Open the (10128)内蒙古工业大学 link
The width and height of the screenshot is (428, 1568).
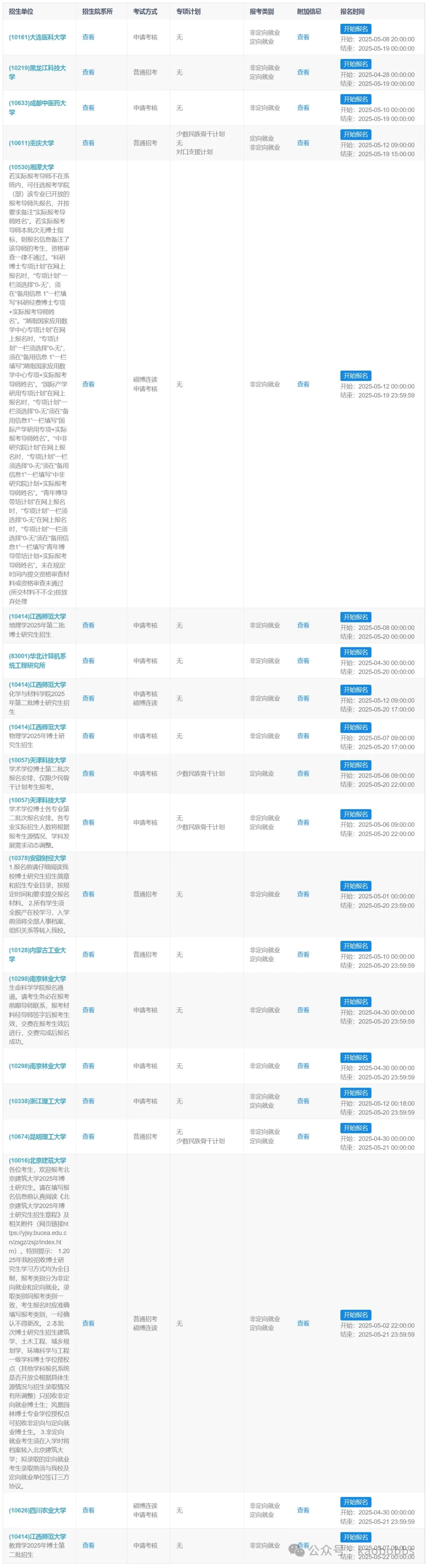37,954
